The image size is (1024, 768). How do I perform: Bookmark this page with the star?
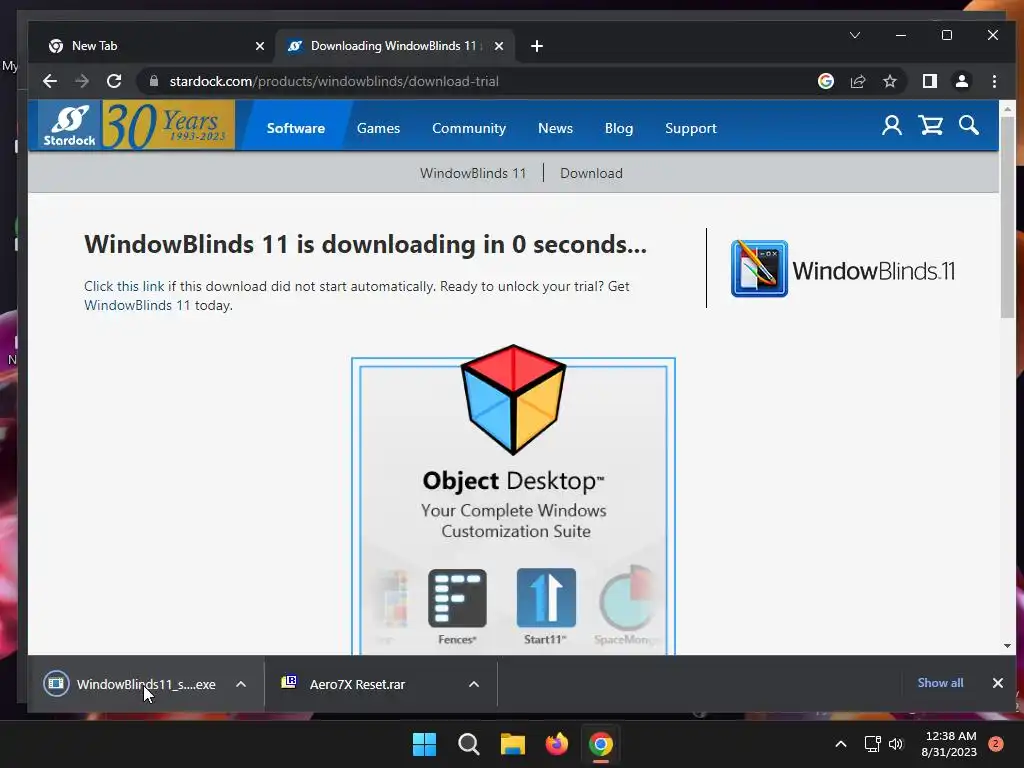889,81
